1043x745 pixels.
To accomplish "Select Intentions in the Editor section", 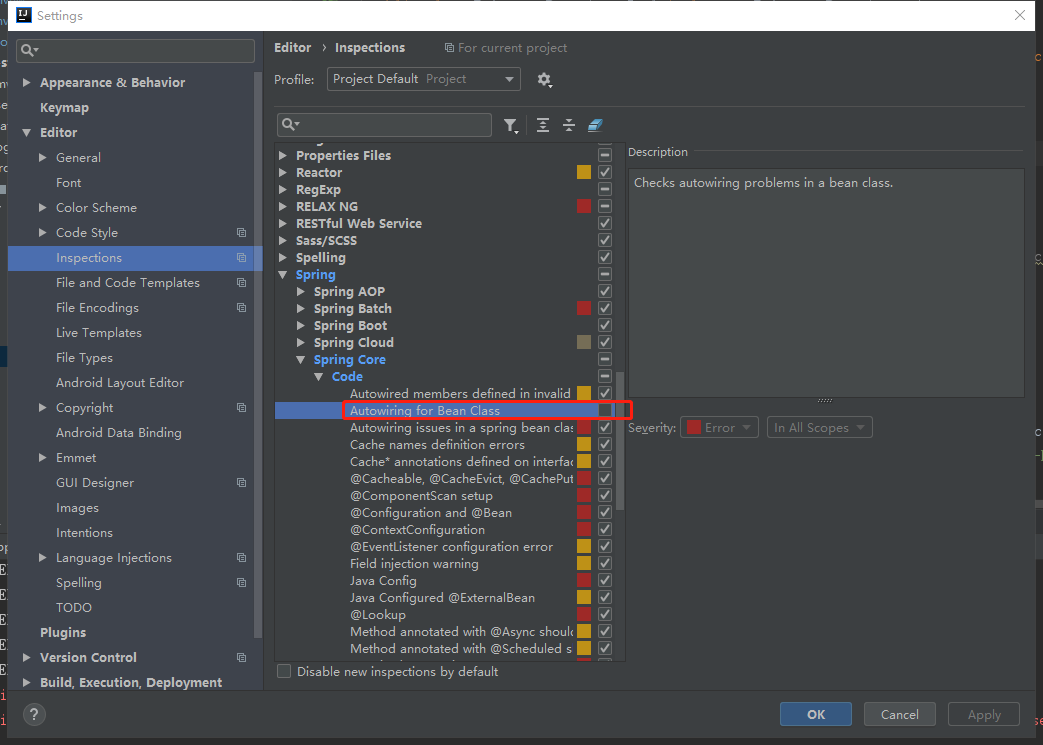I will 84,533.
